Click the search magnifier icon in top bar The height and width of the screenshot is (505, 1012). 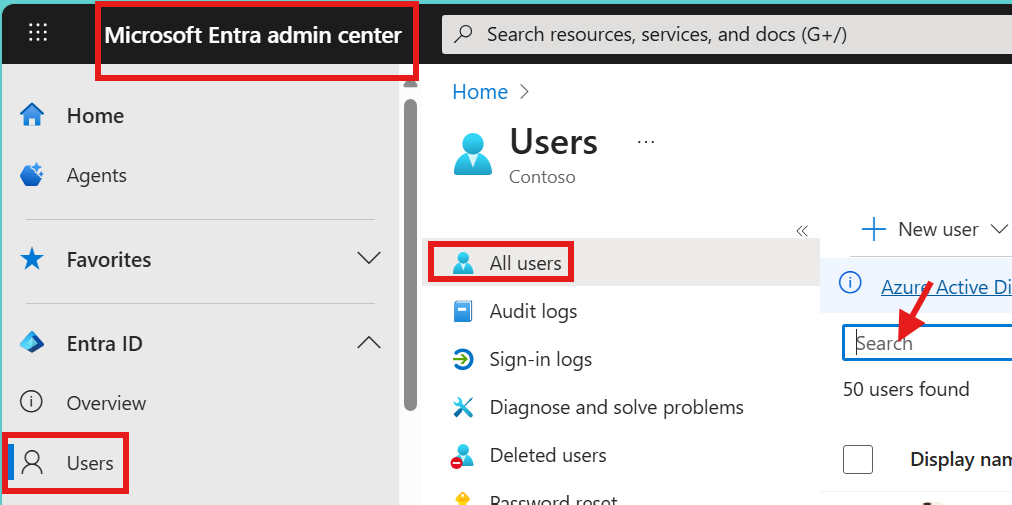pos(463,34)
